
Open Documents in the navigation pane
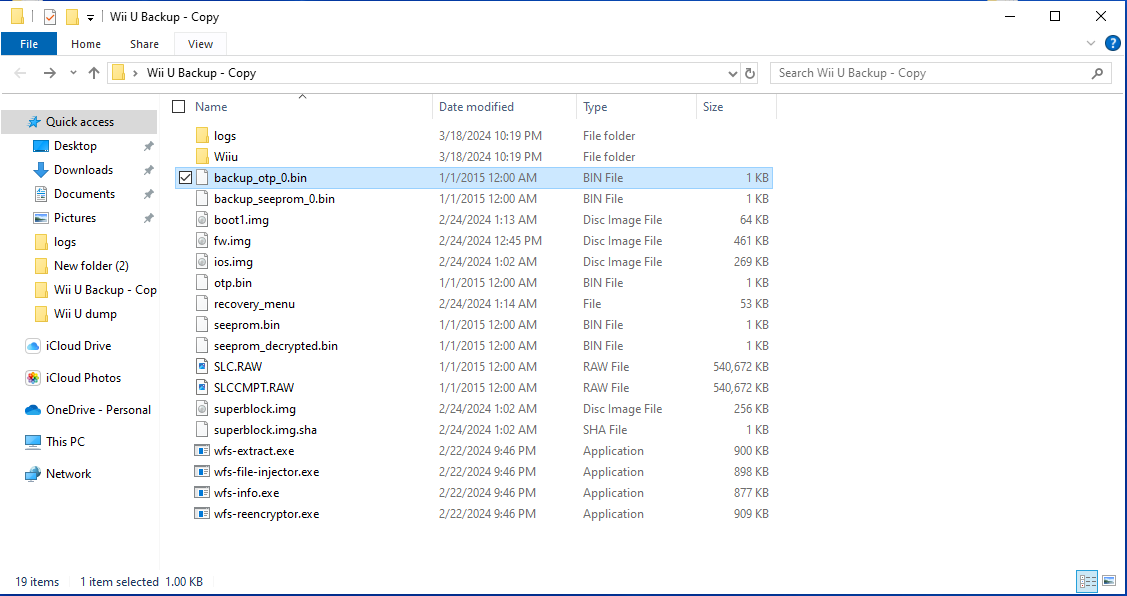84,194
